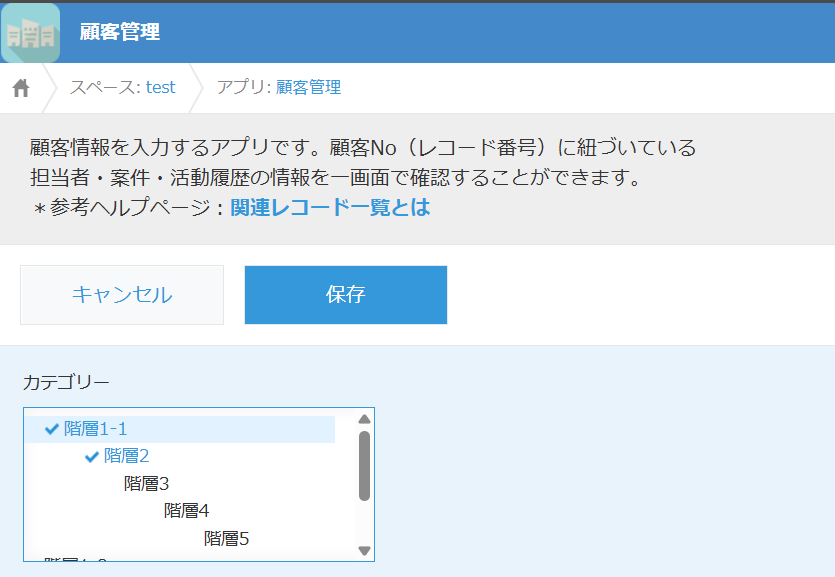Click the checkmark beside 階層1-1

point(52,429)
